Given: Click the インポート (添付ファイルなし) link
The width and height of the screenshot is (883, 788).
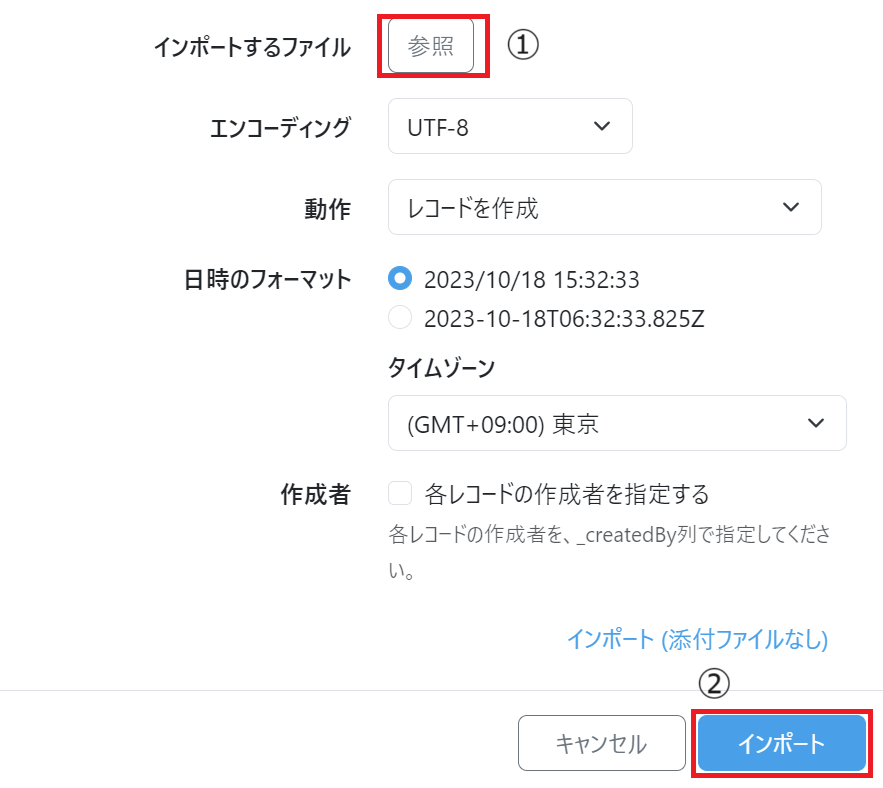Looking at the screenshot, I should coord(697,639).
